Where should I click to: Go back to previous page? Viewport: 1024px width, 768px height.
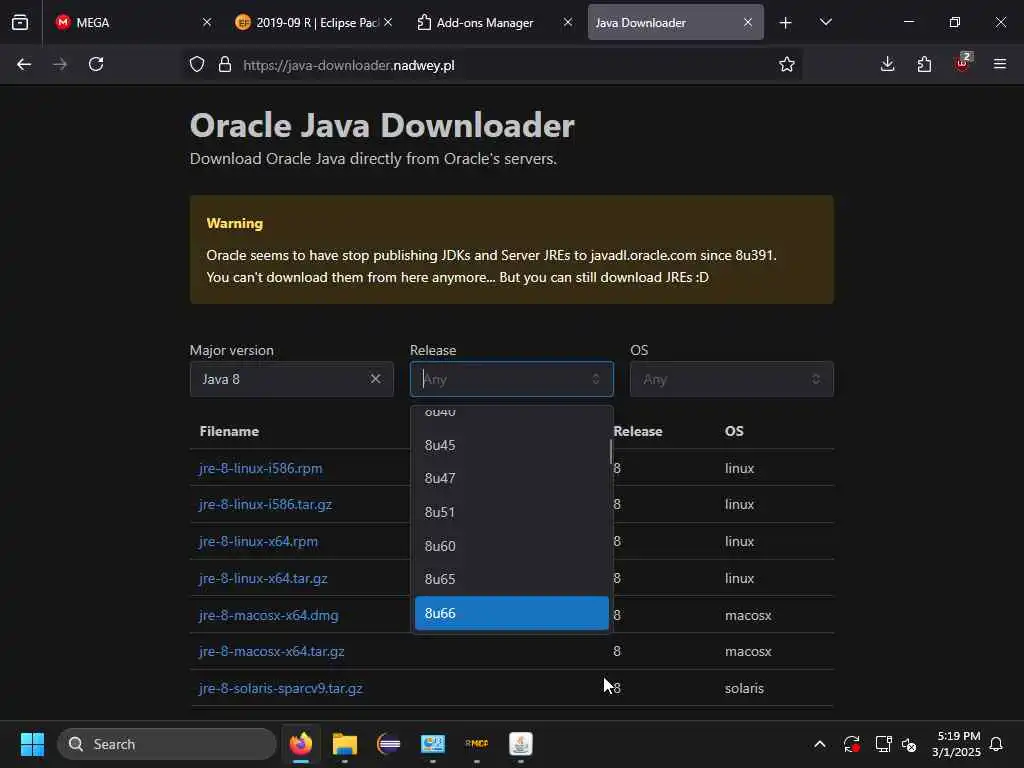tap(24, 64)
